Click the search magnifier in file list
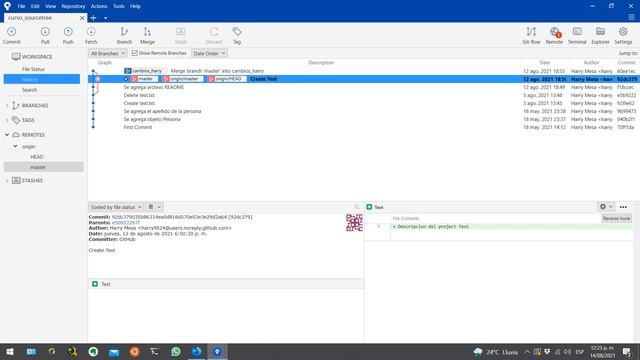Screen dimensions: 640x360 point(357,207)
